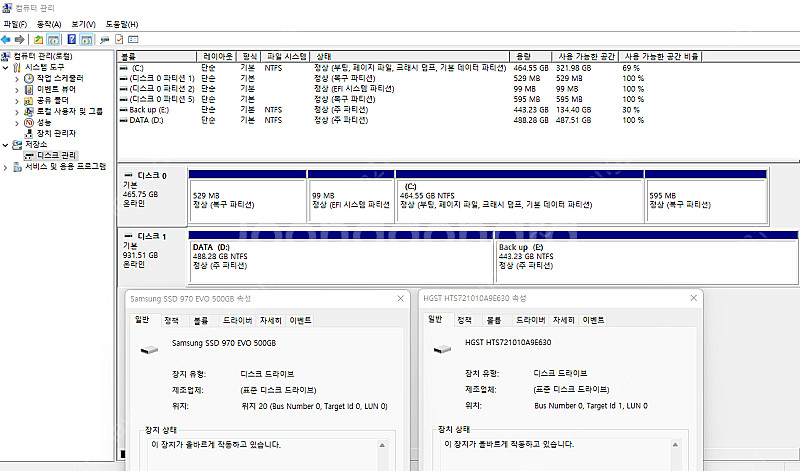Collapse the 저장소 tree node
The image size is (800, 471).
point(5,145)
